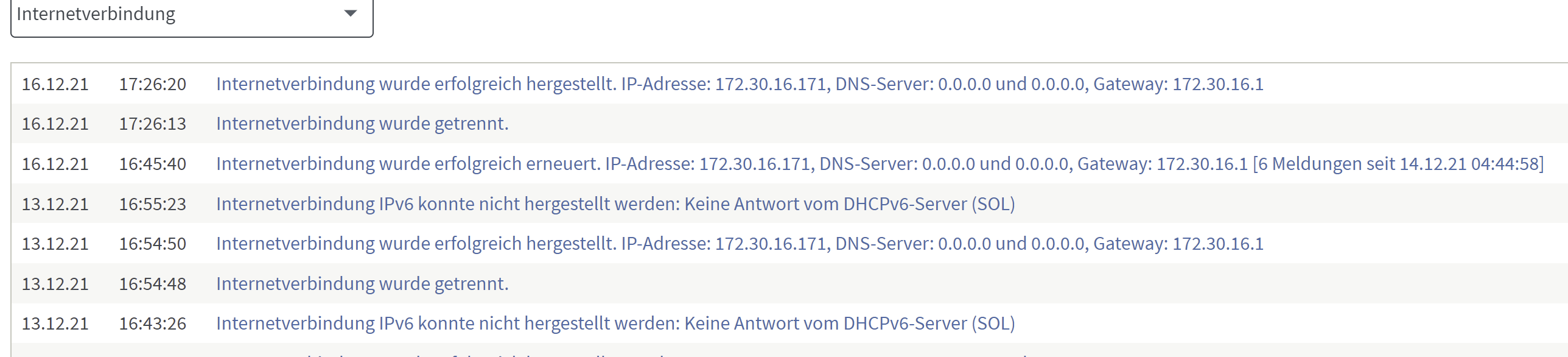Screen dimensions: 1568x357
Task: Click the partially visible bottom log entry
Action: click(x=789, y=351)
